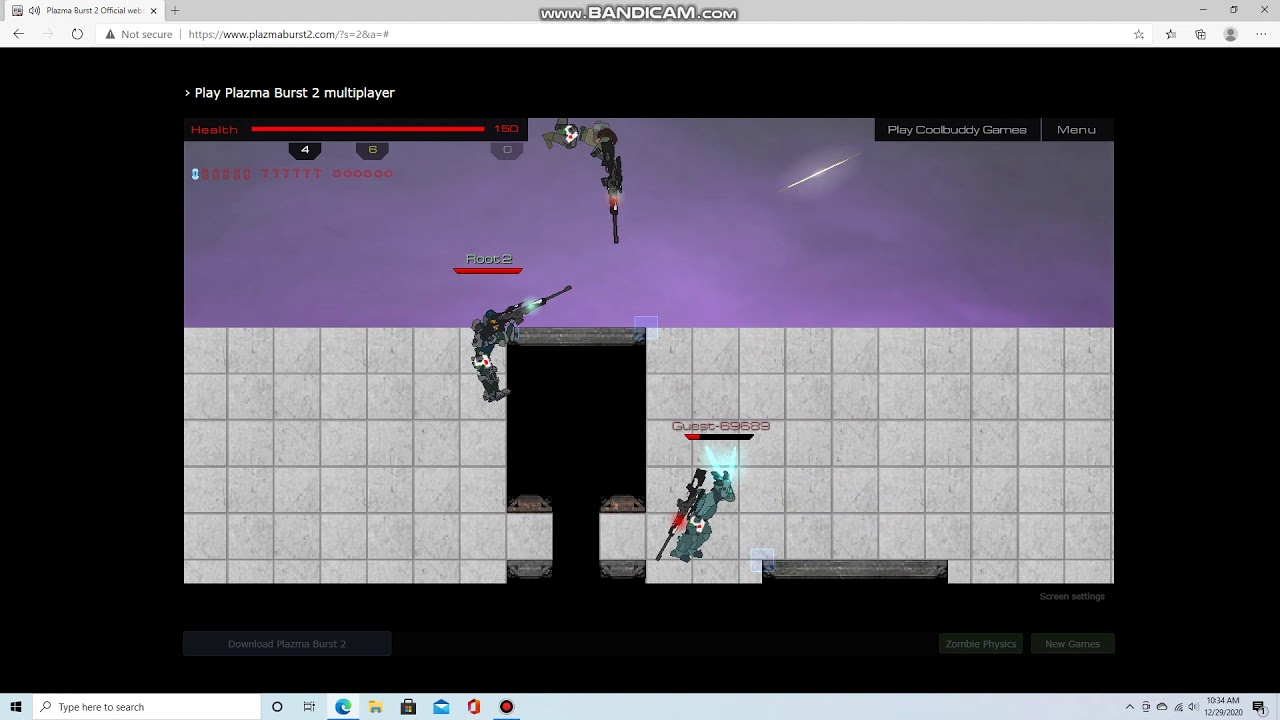Go back using the browser back arrow
This screenshot has width=1280, height=720.
point(18,34)
